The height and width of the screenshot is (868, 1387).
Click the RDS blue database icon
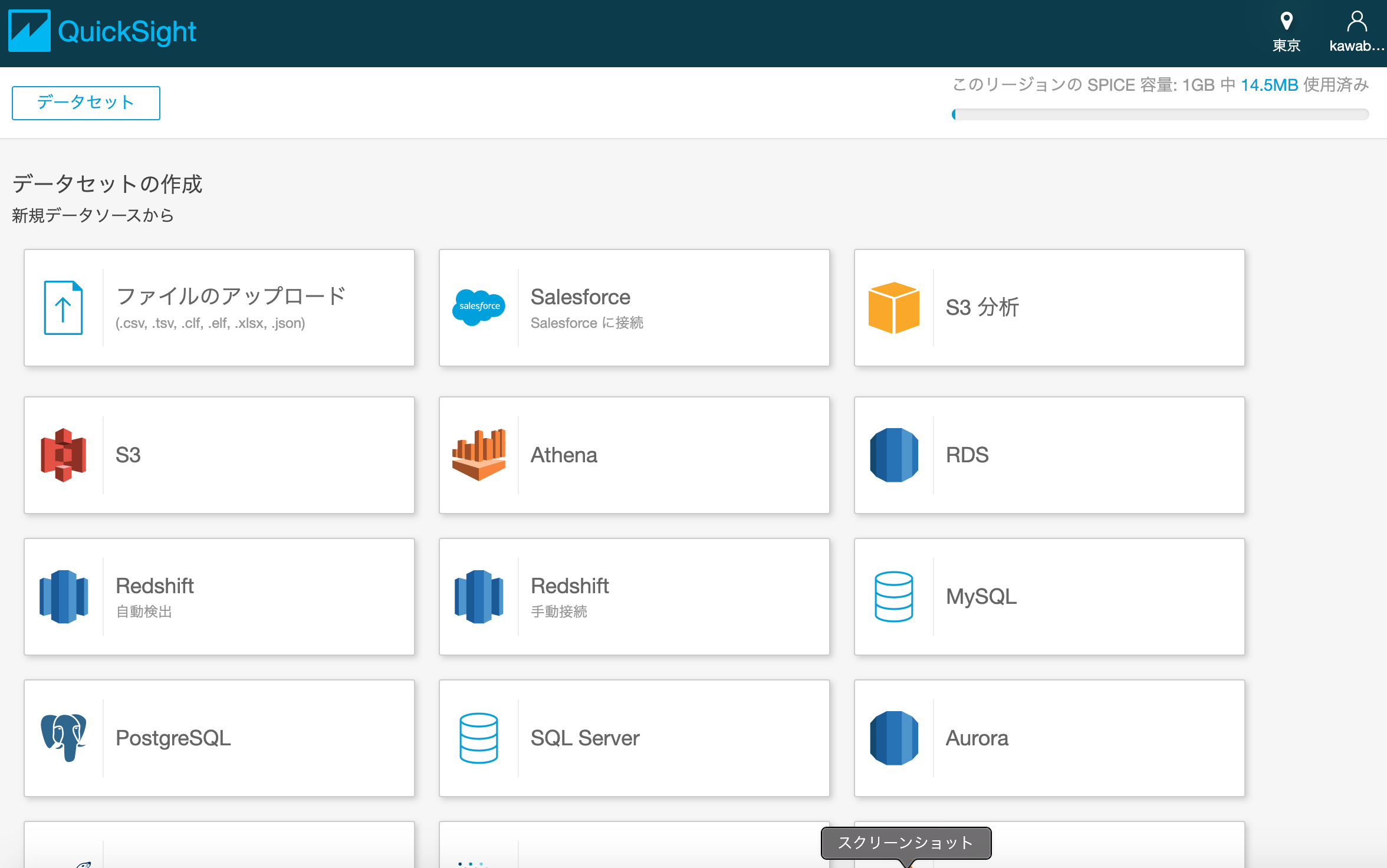point(894,455)
